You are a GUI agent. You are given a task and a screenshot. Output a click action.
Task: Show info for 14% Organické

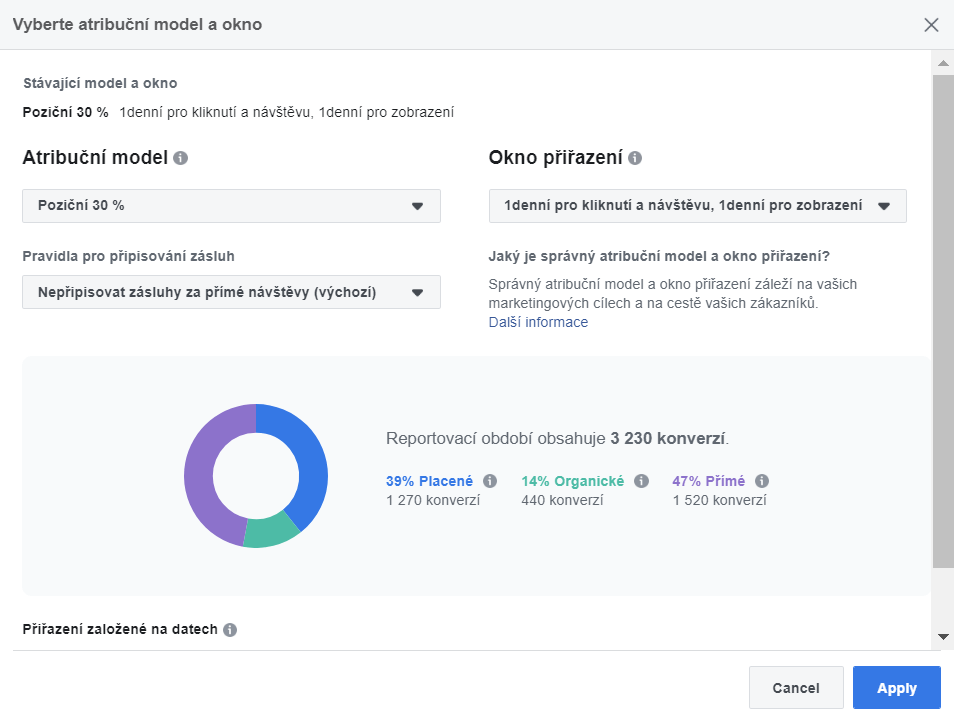(641, 481)
